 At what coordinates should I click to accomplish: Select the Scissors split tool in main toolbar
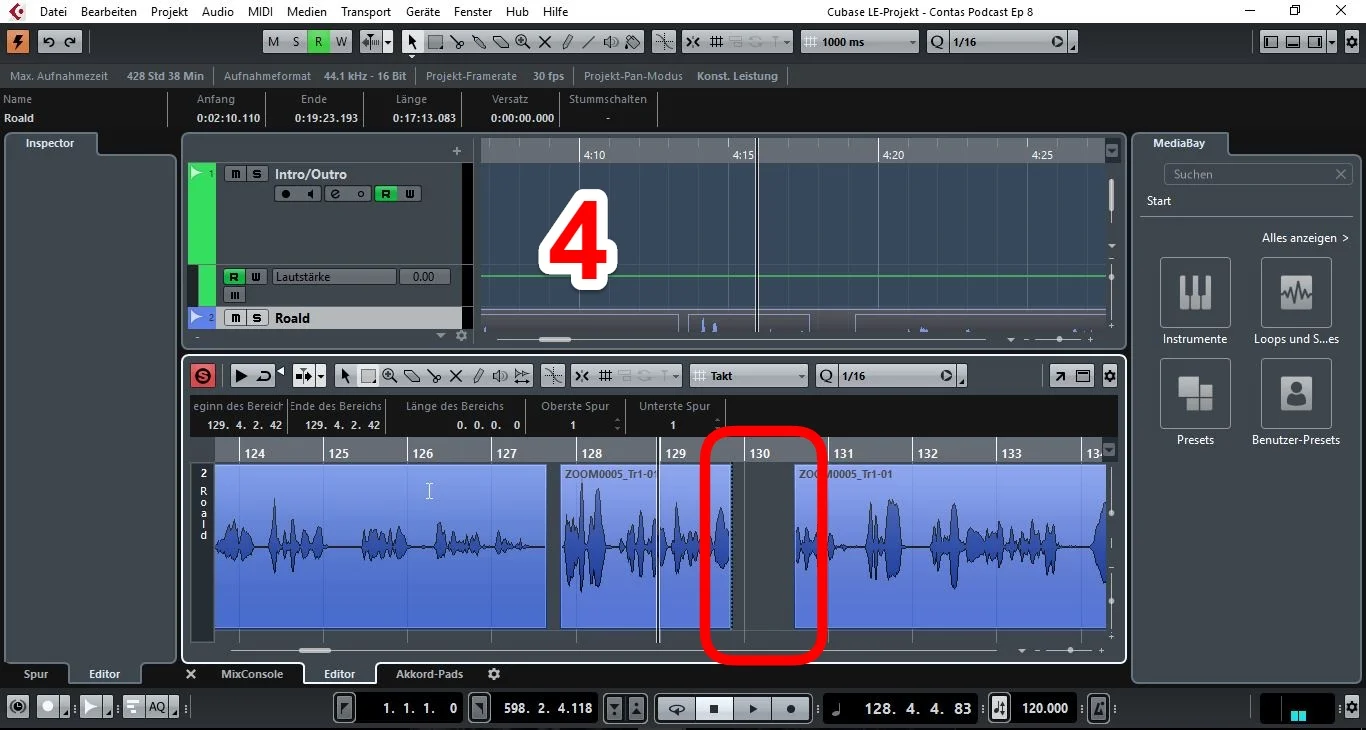click(457, 42)
